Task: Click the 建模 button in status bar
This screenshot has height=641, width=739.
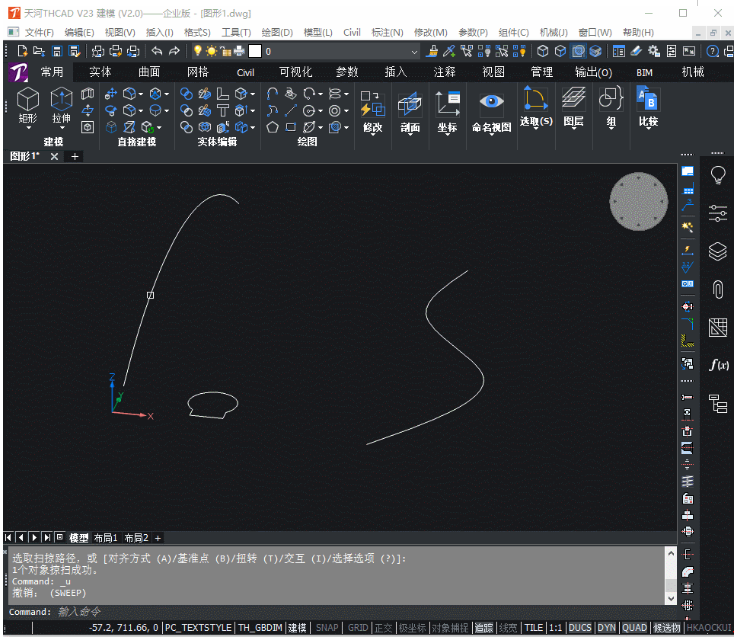Action: pyautogui.click(x=297, y=628)
